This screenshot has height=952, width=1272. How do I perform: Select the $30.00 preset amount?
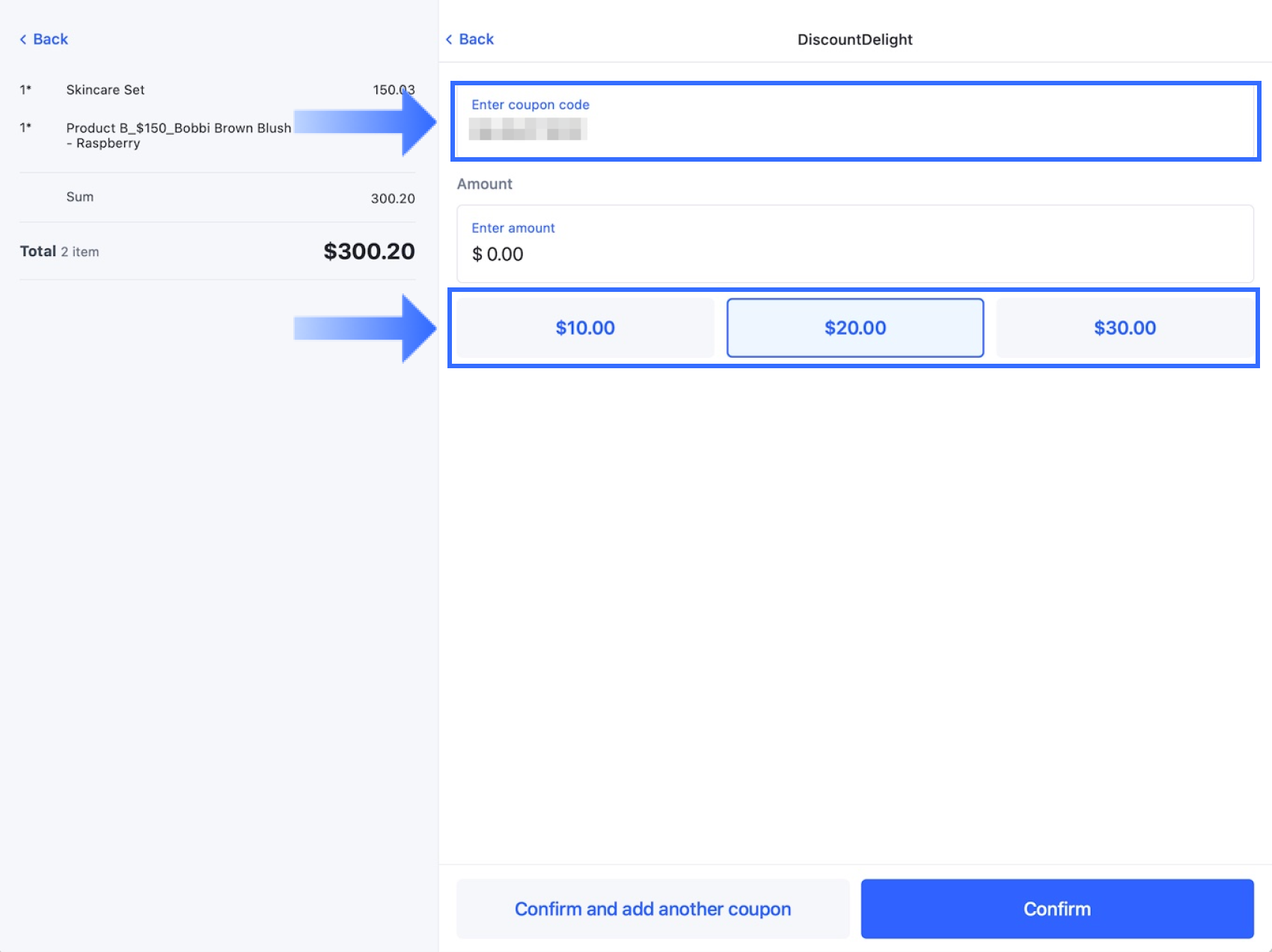pyautogui.click(x=1125, y=327)
